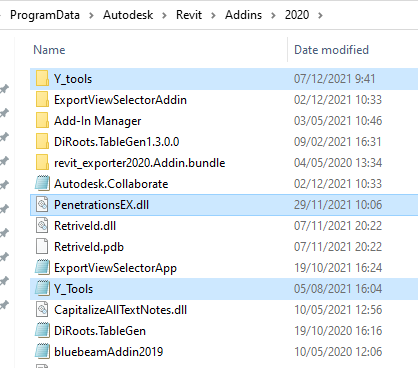Viewport: 418px width, 368px height.
Task: Select the Y_tools folder icon
Action: coord(42,79)
